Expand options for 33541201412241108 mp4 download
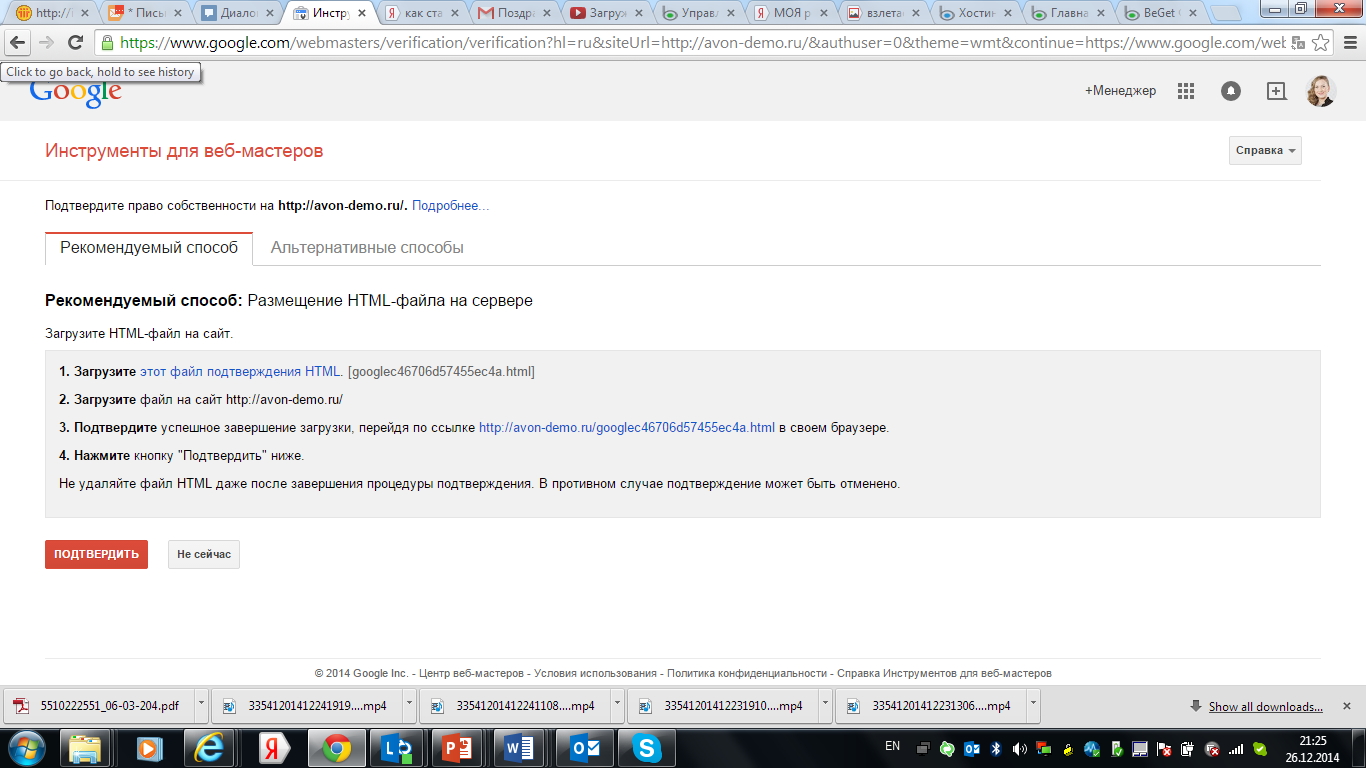Viewport: 1366px width, 768px height. click(617, 706)
